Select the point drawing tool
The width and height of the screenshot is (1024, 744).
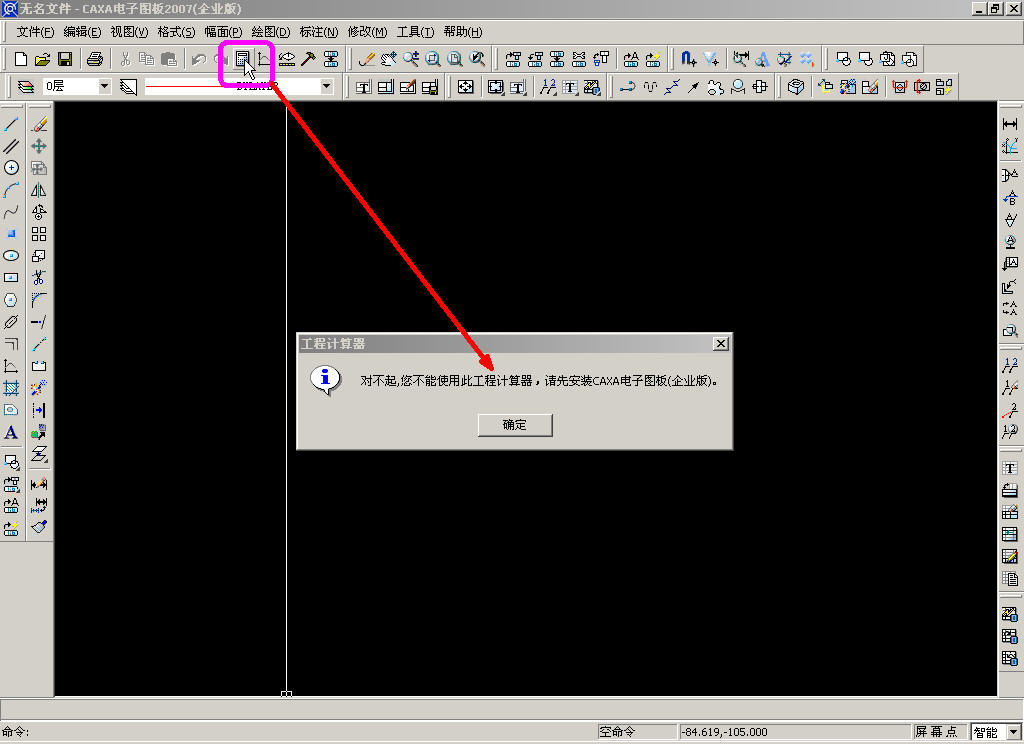pos(11,234)
